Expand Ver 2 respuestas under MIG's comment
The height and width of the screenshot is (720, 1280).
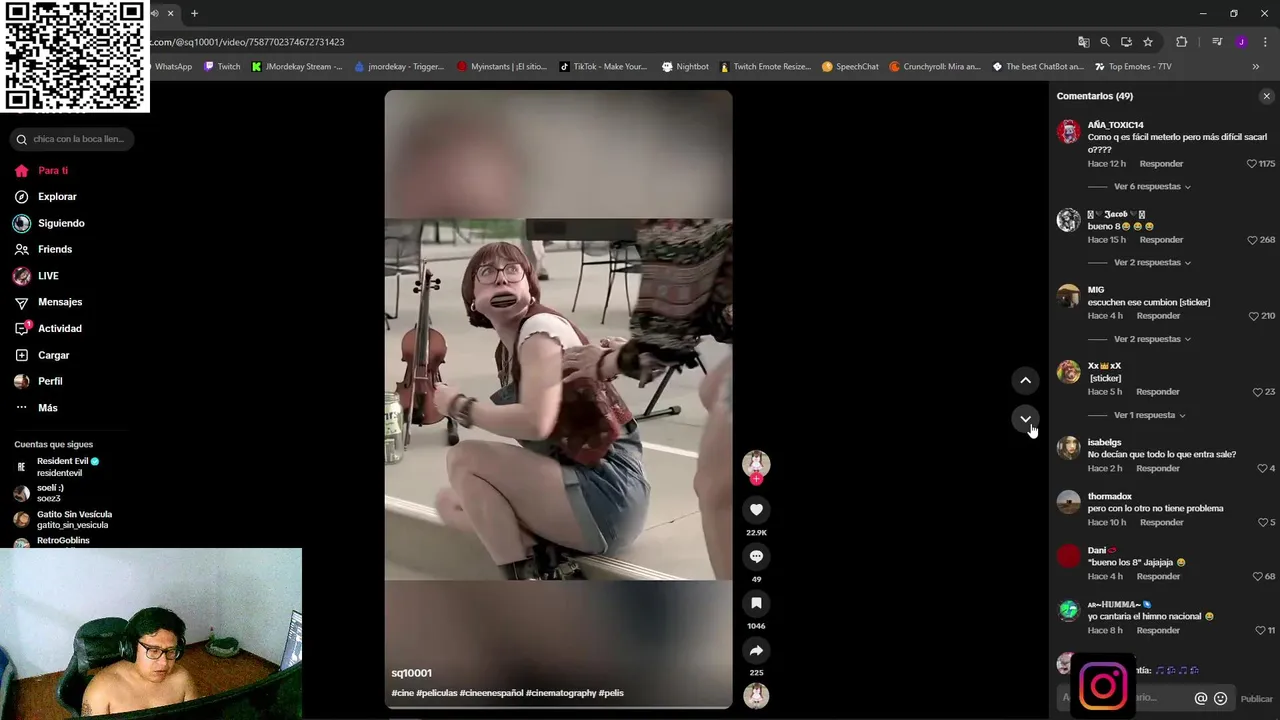1152,339
